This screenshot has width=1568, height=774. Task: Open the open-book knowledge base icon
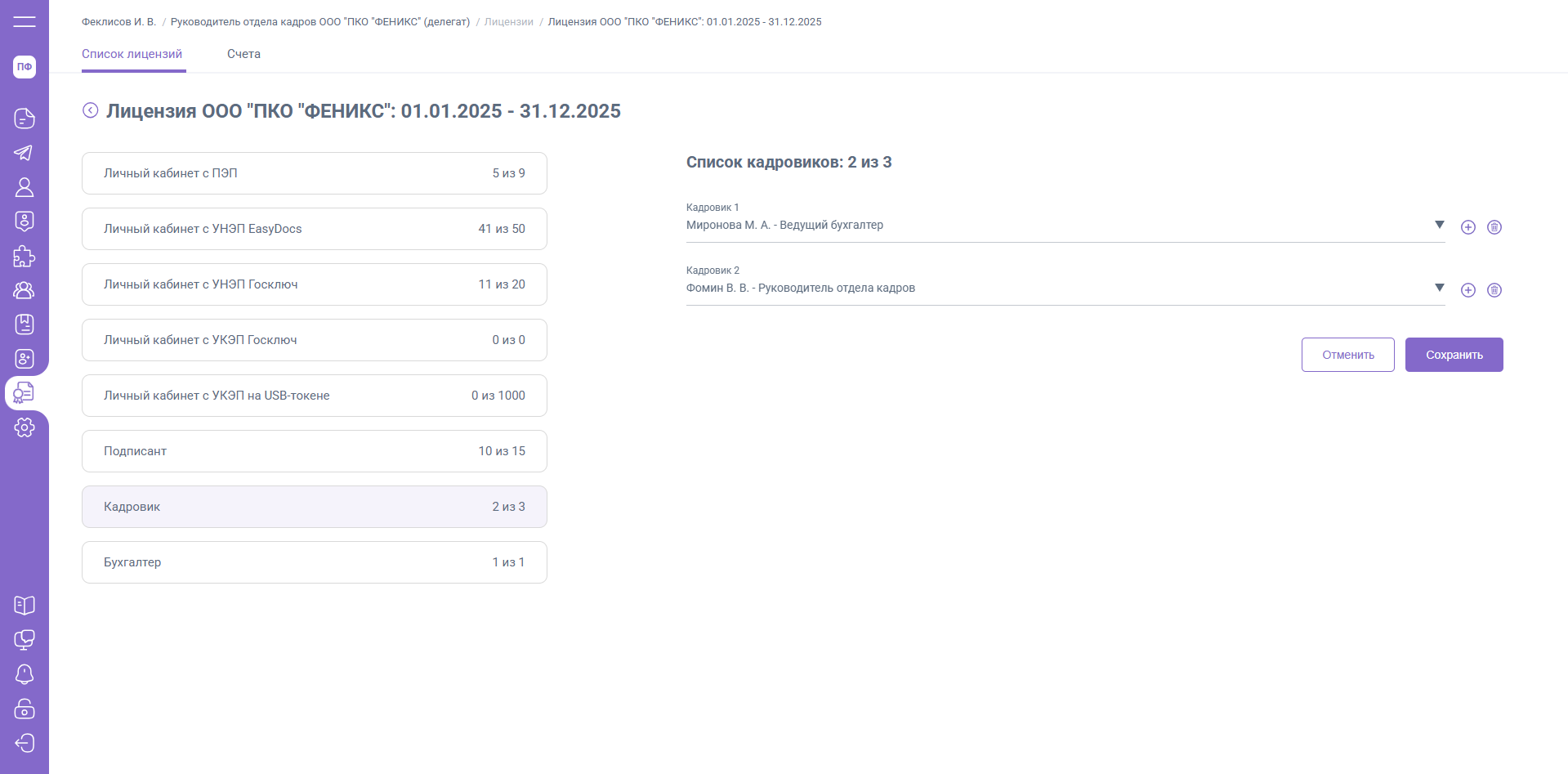(25, 606)
